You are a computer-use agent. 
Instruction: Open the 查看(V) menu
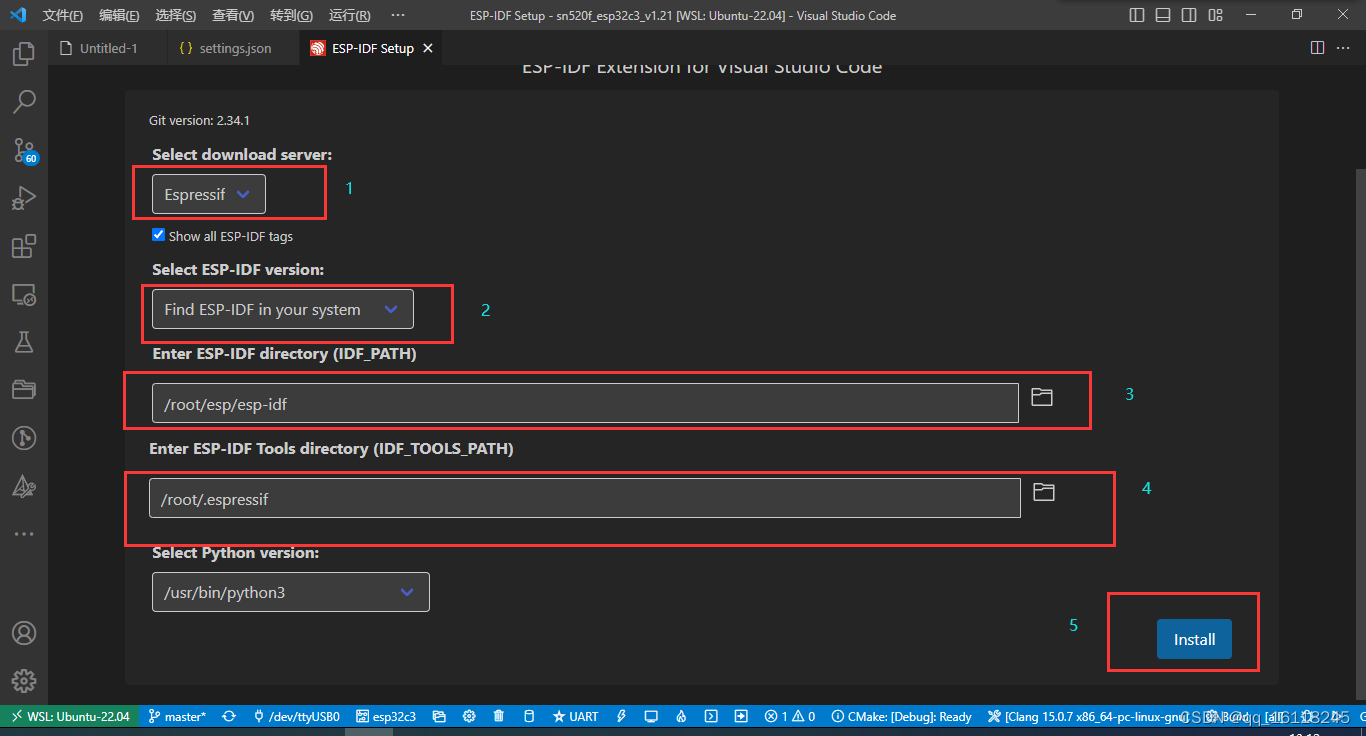233,15
